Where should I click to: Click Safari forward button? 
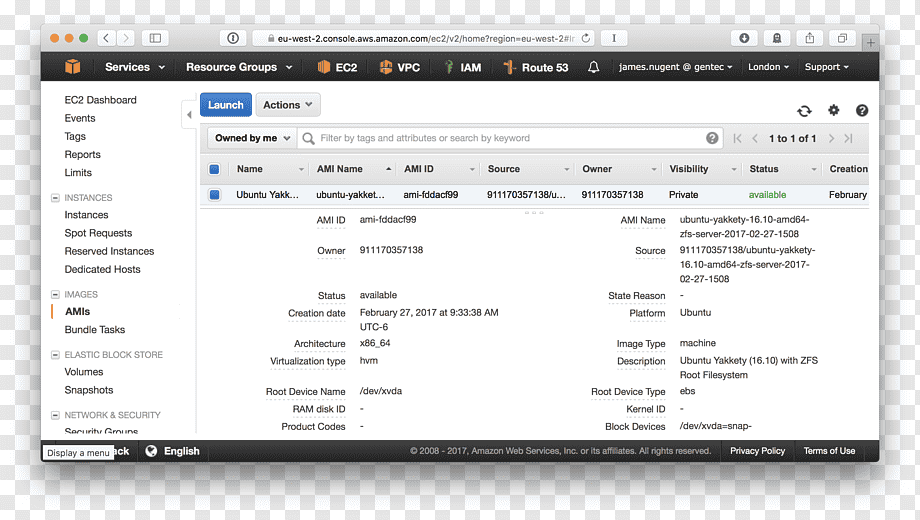tap(126, 38)
